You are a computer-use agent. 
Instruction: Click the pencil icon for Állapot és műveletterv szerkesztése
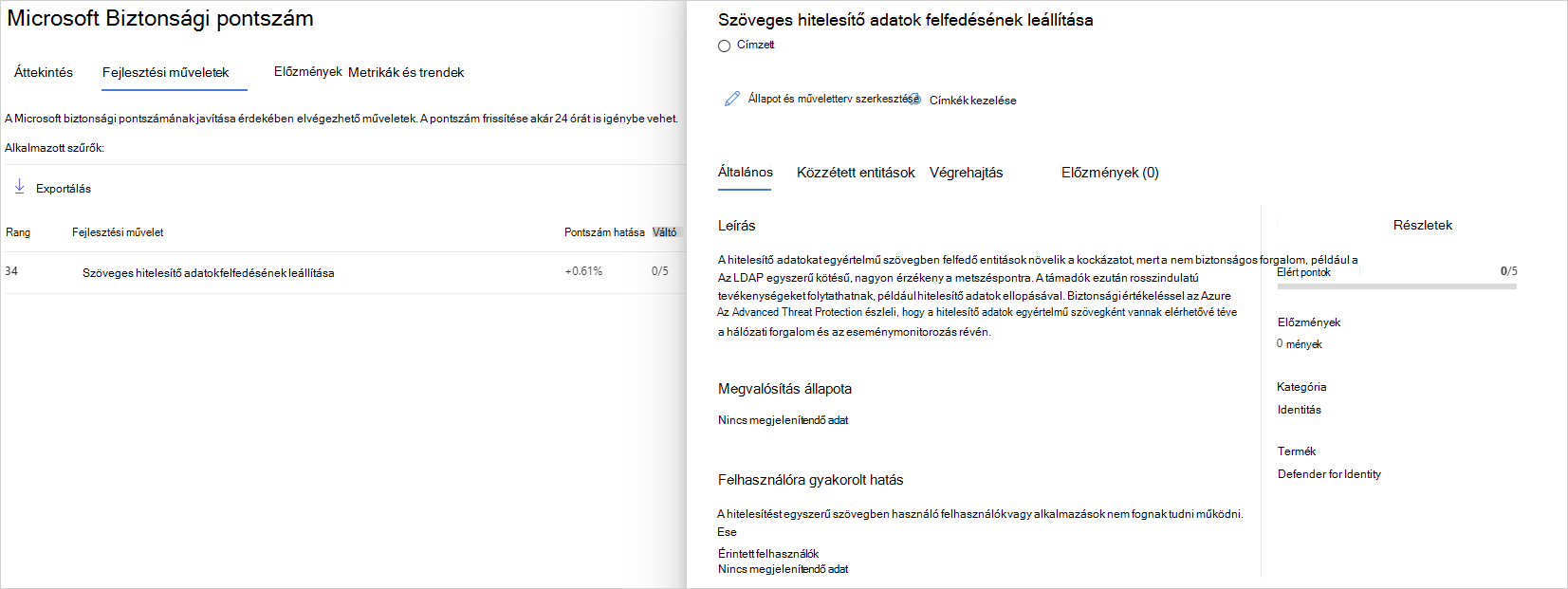[731, 99]
